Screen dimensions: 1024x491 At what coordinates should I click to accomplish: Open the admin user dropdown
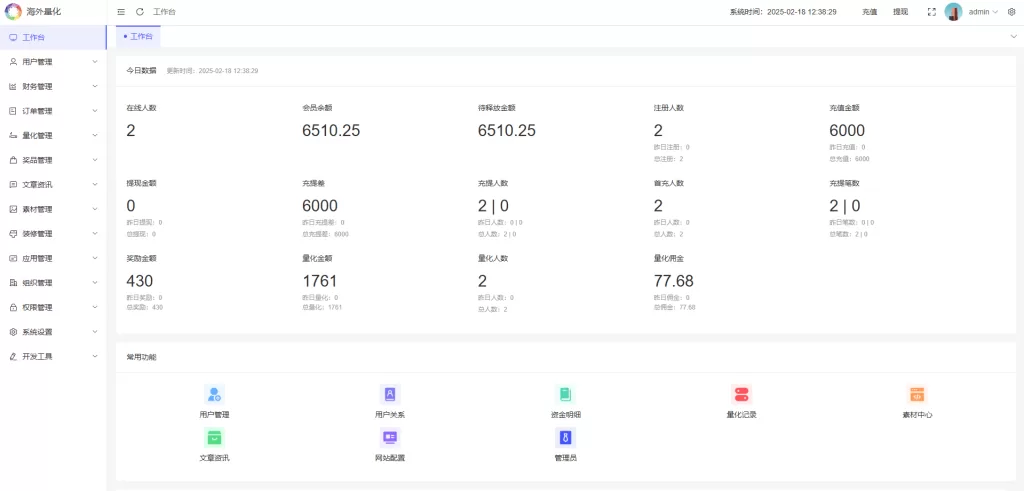point(984,12)
